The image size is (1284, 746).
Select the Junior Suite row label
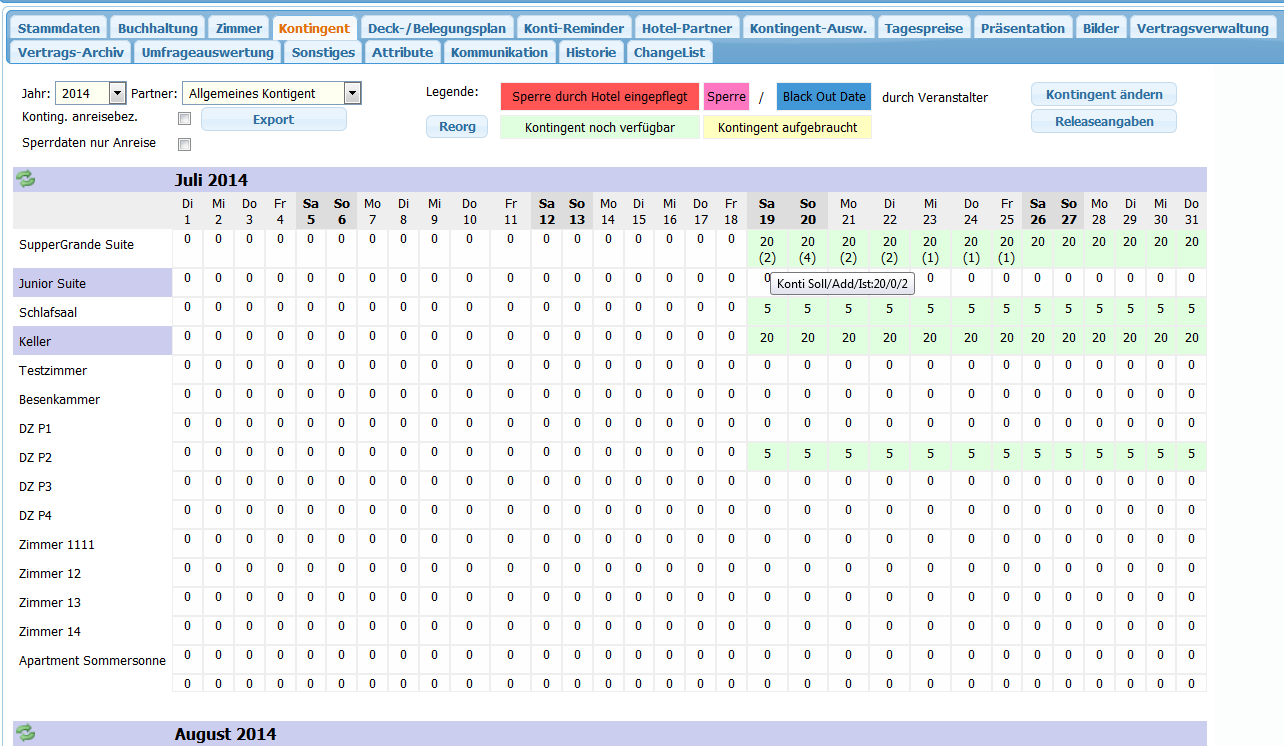pyautogui.click(x=93, y=283)
